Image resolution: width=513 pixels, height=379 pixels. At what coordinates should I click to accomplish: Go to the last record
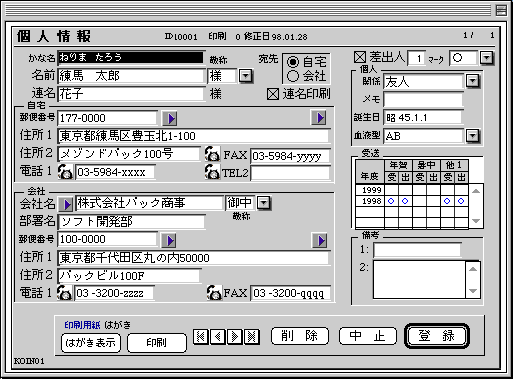(x=252, y=337)
